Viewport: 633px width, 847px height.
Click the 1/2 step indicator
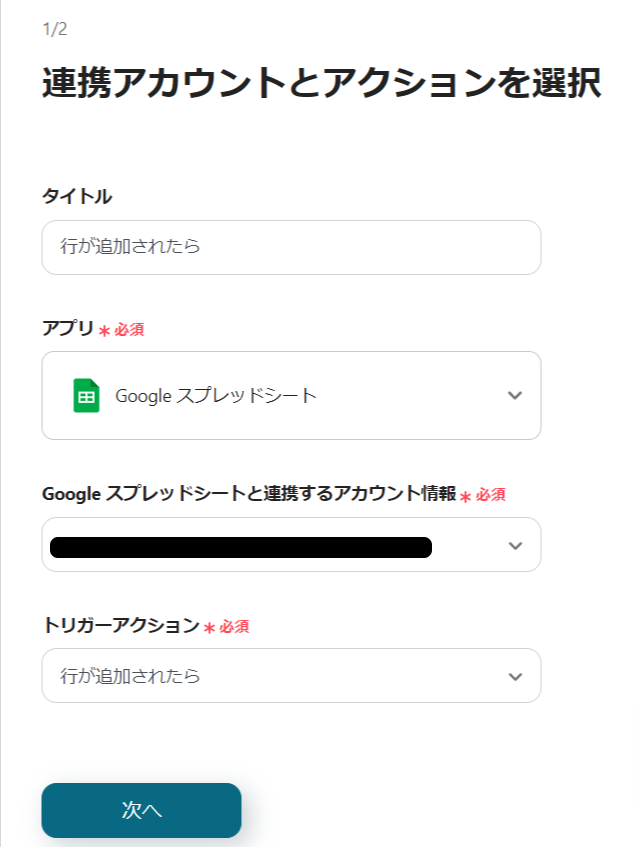(55, 29)
